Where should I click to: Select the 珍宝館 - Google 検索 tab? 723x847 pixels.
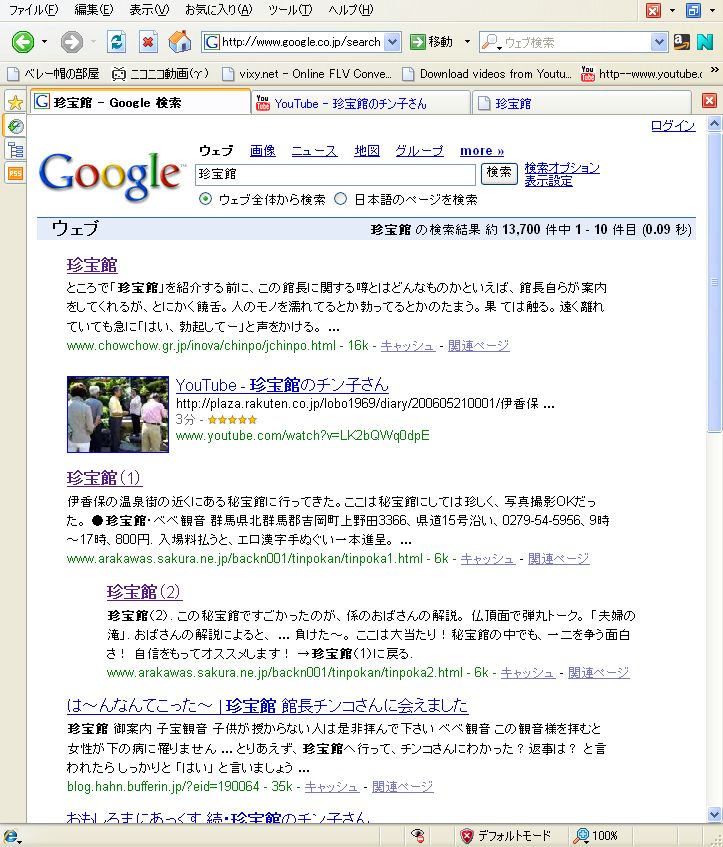coord(140,102)
